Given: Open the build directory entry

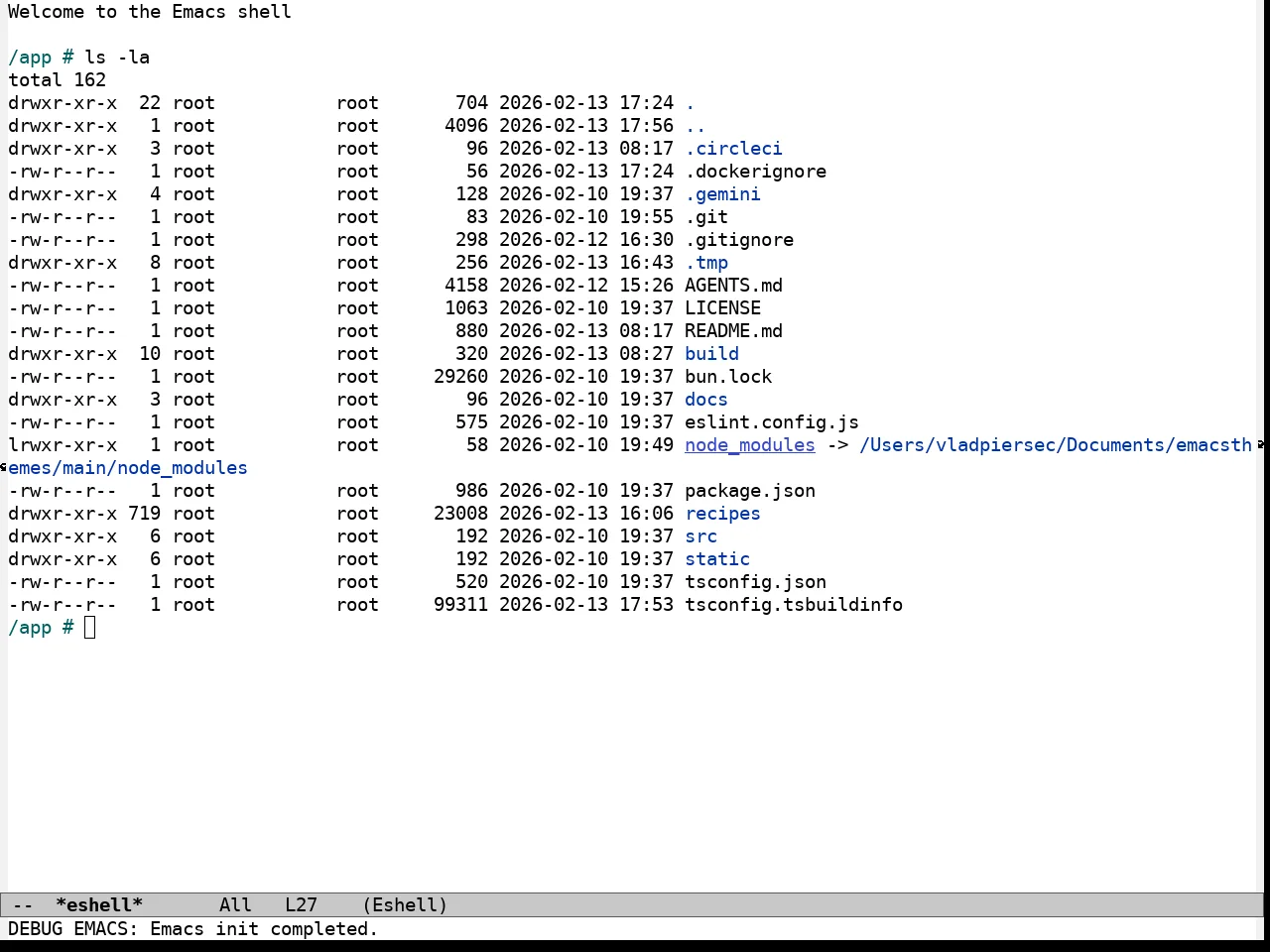Looking at the screenshot, I should tap(711, 354).
